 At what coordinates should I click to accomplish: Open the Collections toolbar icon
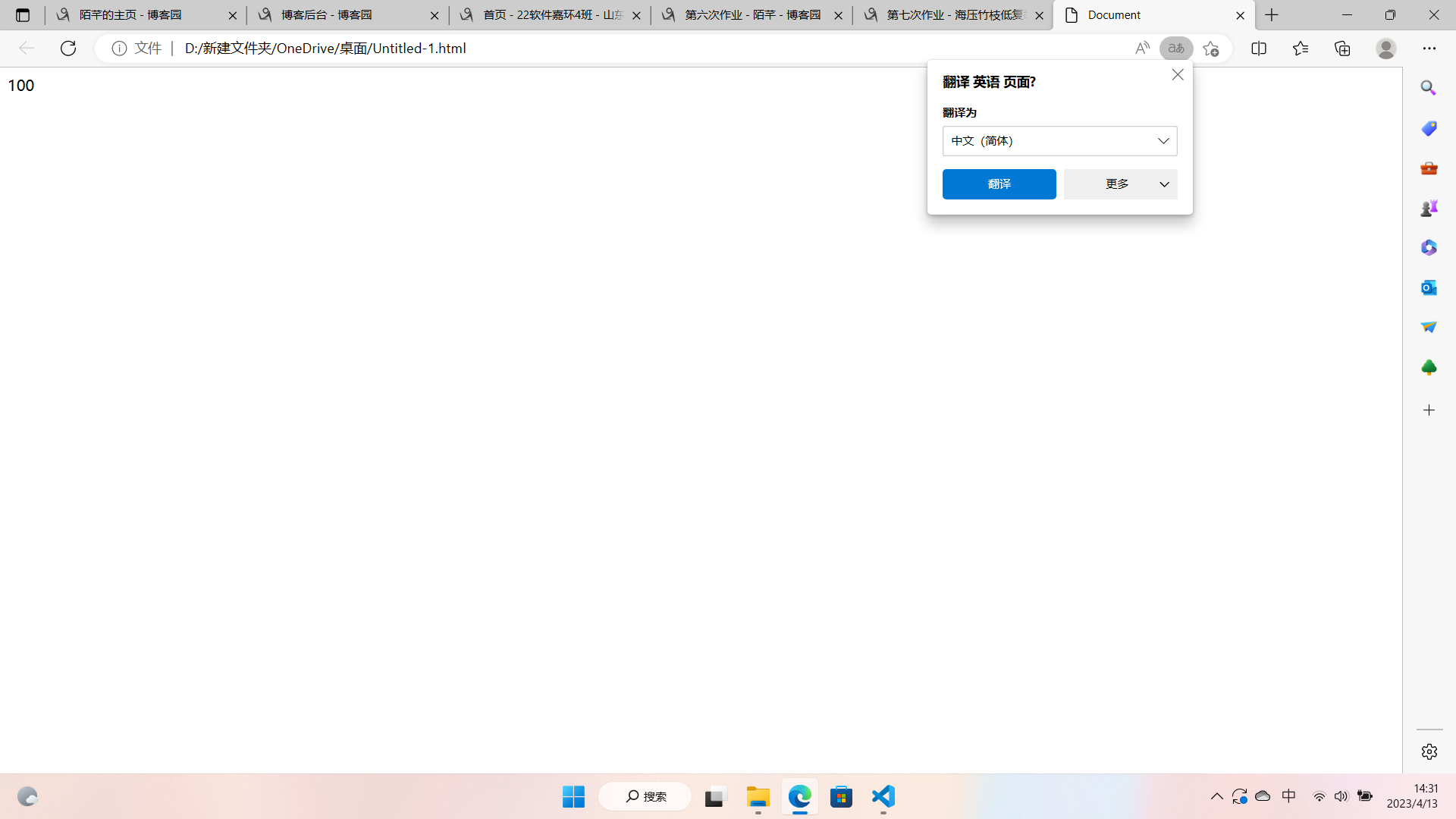tap(1342, 49)
